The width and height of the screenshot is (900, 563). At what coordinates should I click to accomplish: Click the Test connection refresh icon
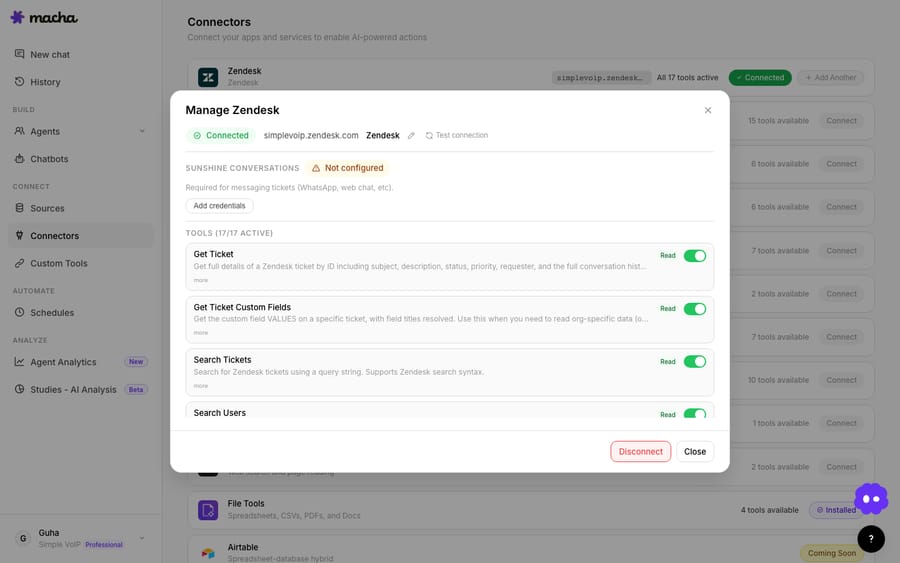click(x=429, y=135)
